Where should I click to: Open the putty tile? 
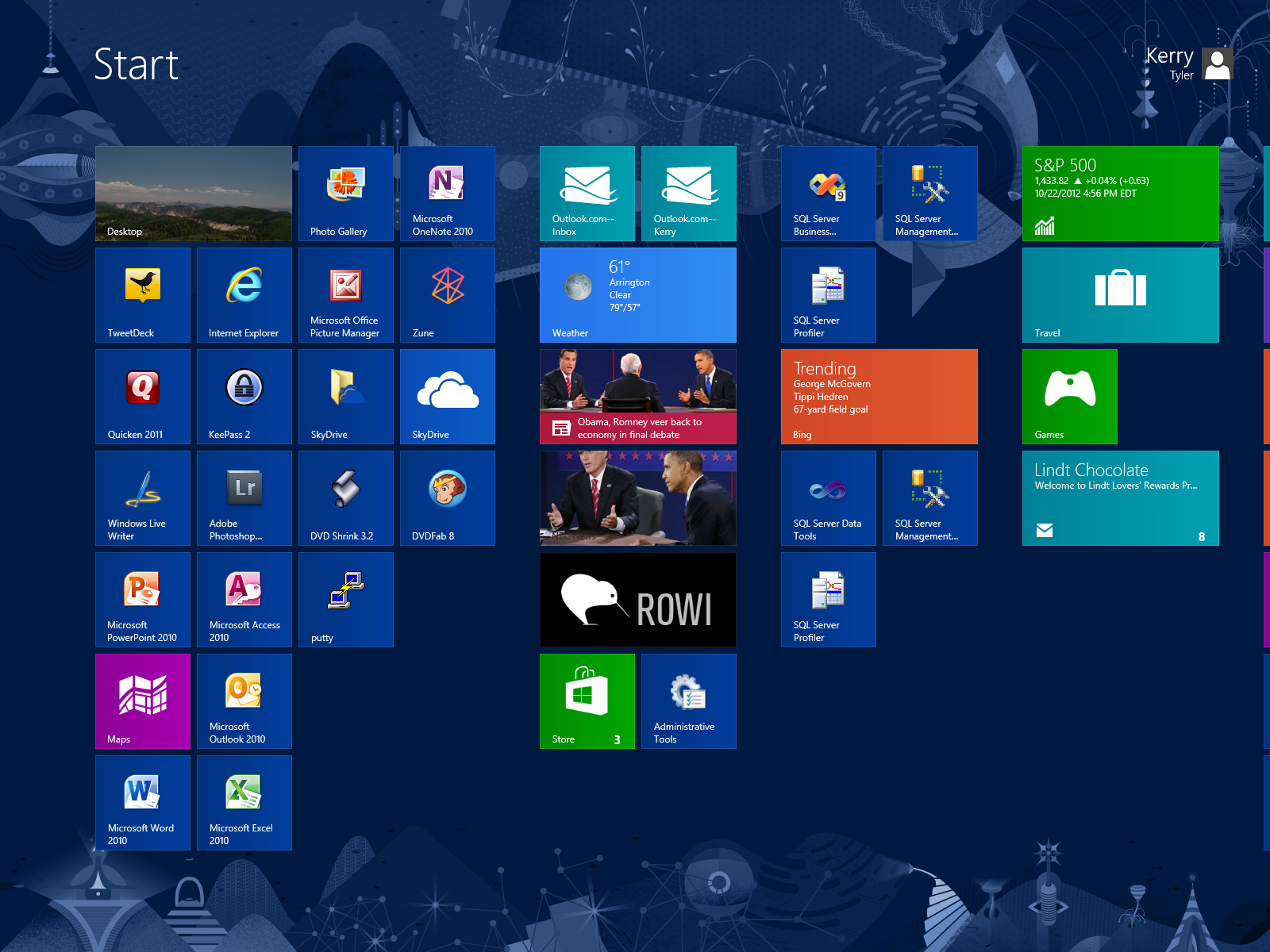point(346,599)
